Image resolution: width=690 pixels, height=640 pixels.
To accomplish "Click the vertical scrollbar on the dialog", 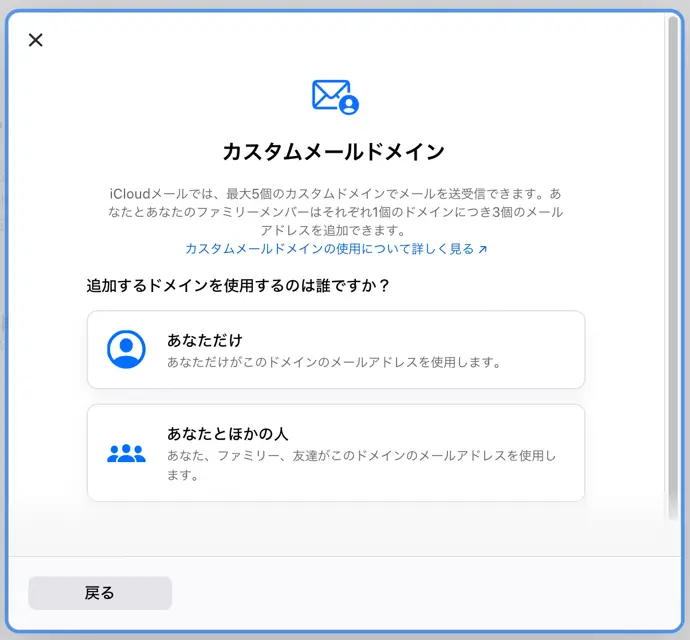I will (x=673, y=268).
